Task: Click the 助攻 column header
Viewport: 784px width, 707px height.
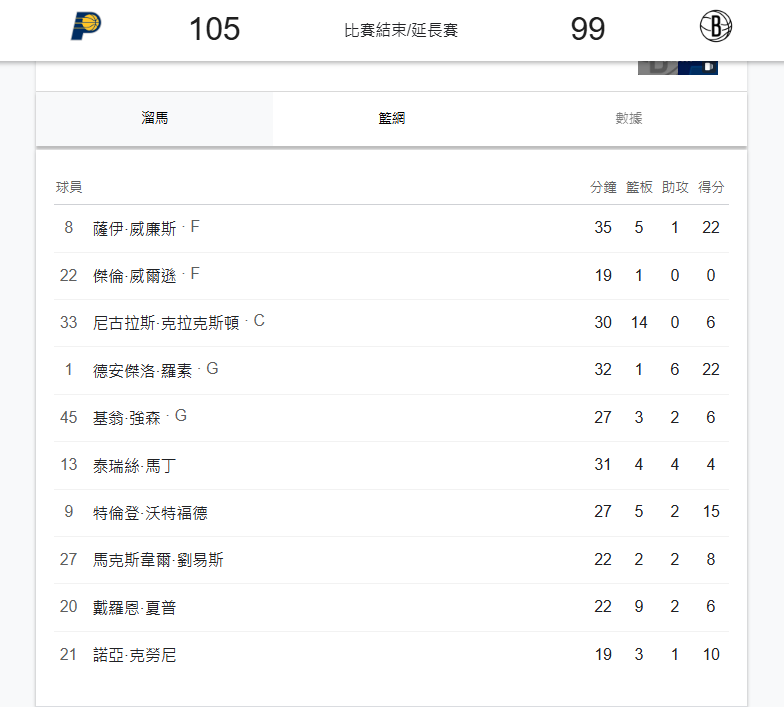Action: click(x=675, y=187)
